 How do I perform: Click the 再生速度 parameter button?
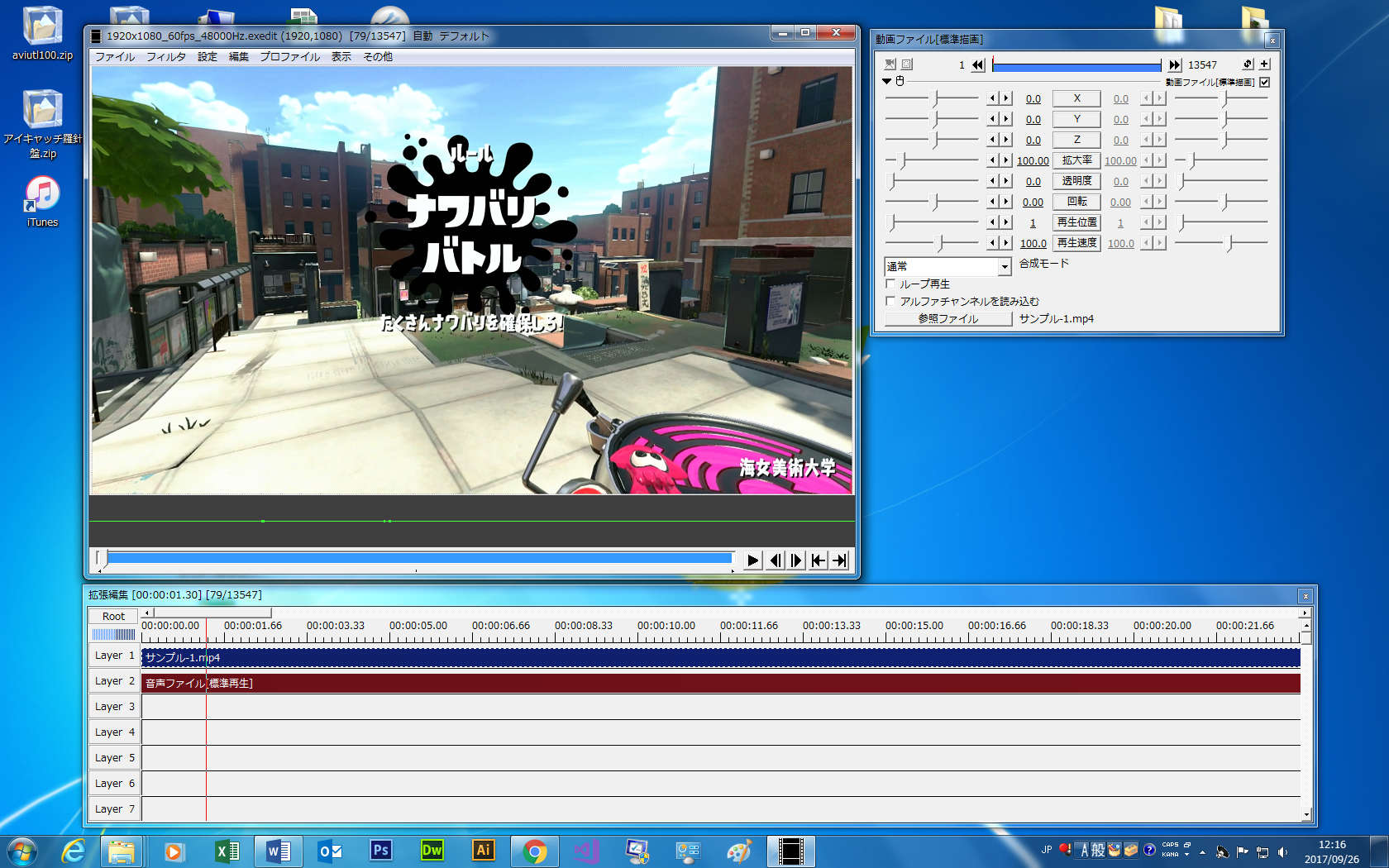tap(1076, 243)
